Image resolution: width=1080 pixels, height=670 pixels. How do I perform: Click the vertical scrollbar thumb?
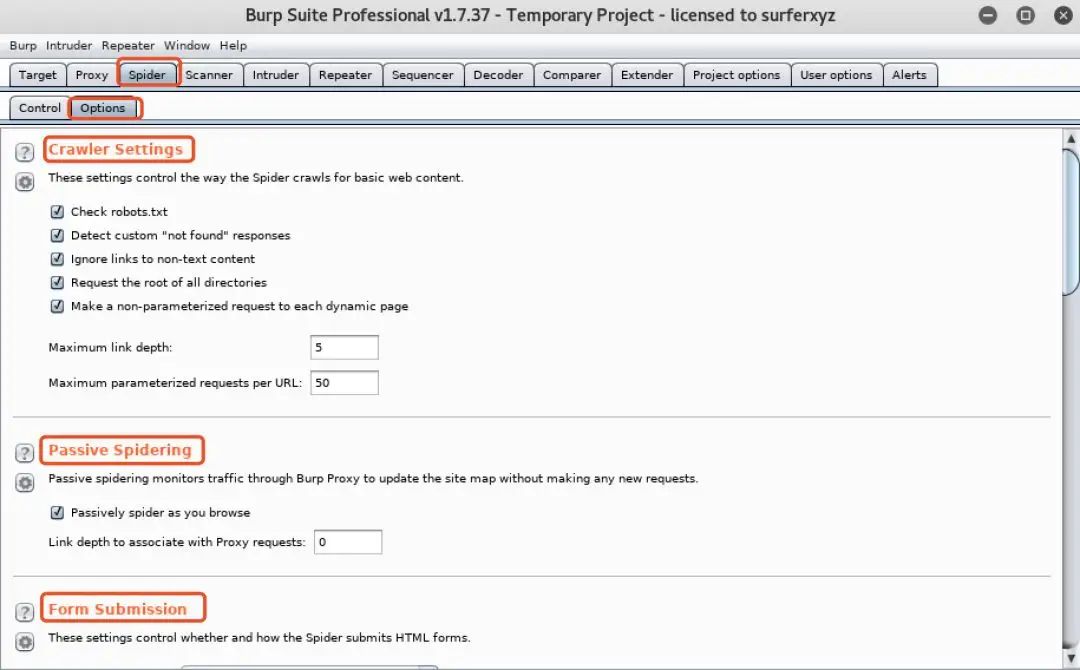tap(1071, 222)
